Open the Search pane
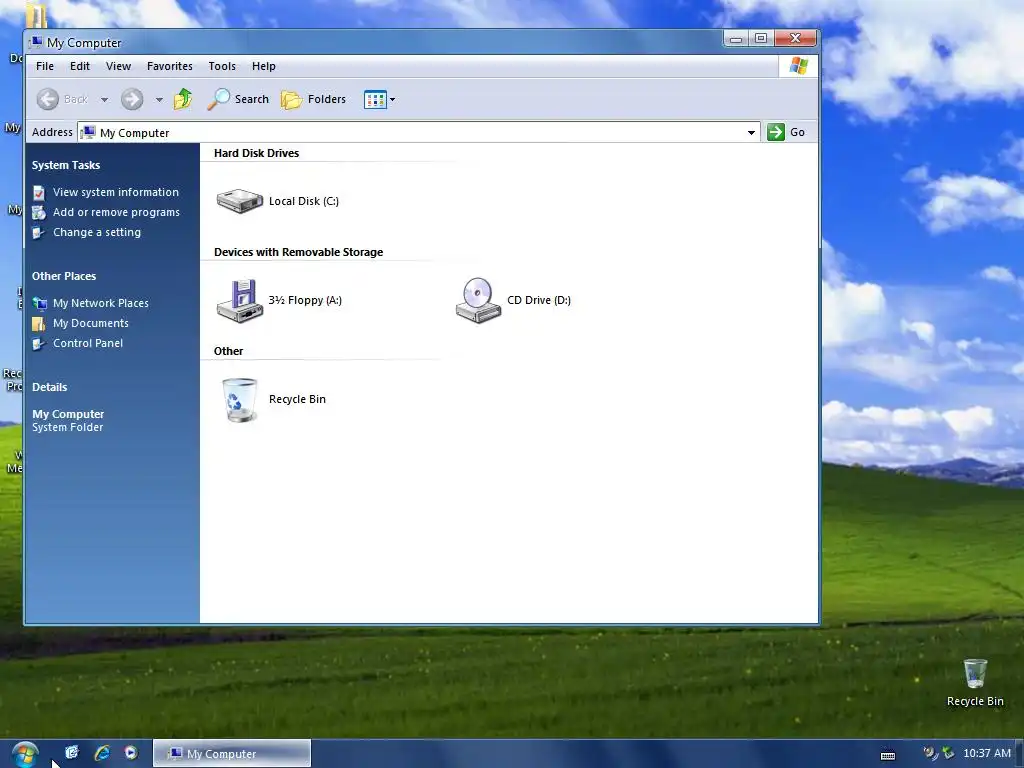Screen dimensions: 1024x768 (238, 99)
